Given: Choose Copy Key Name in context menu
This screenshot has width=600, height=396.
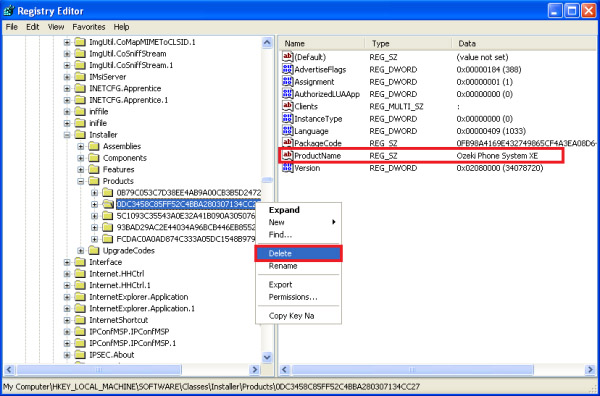Looking at the screenshot, I should pos(298,316).
